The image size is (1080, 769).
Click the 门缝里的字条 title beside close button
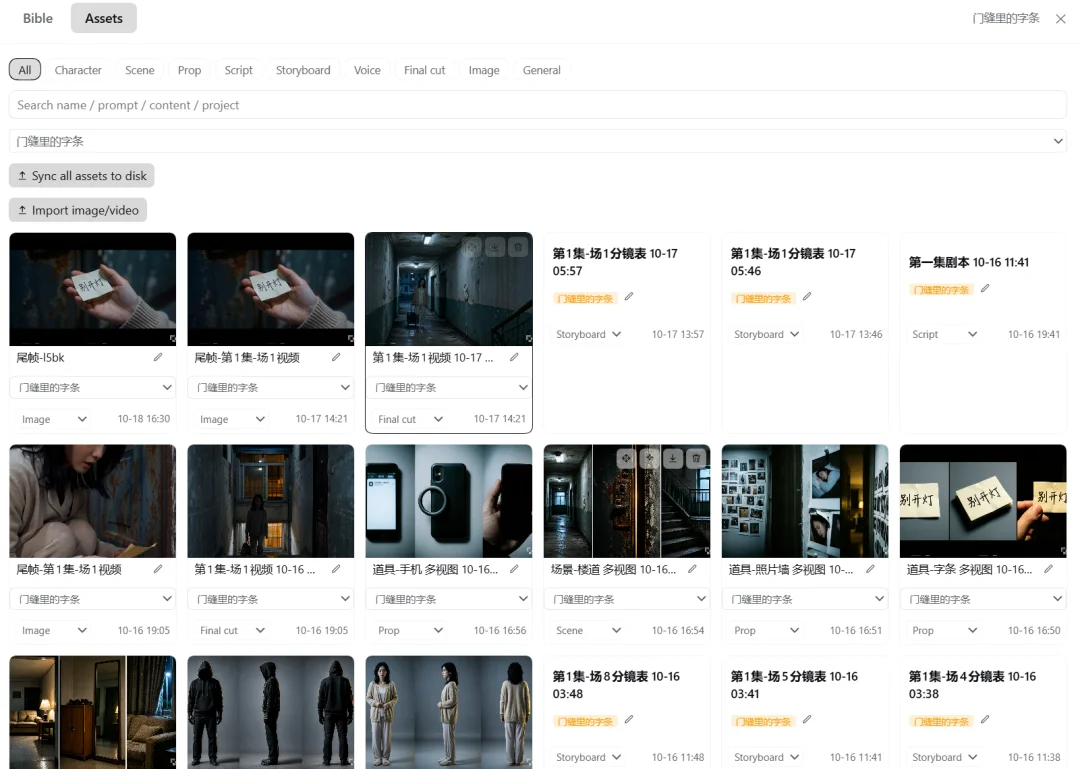click(x=1006, y=19)
